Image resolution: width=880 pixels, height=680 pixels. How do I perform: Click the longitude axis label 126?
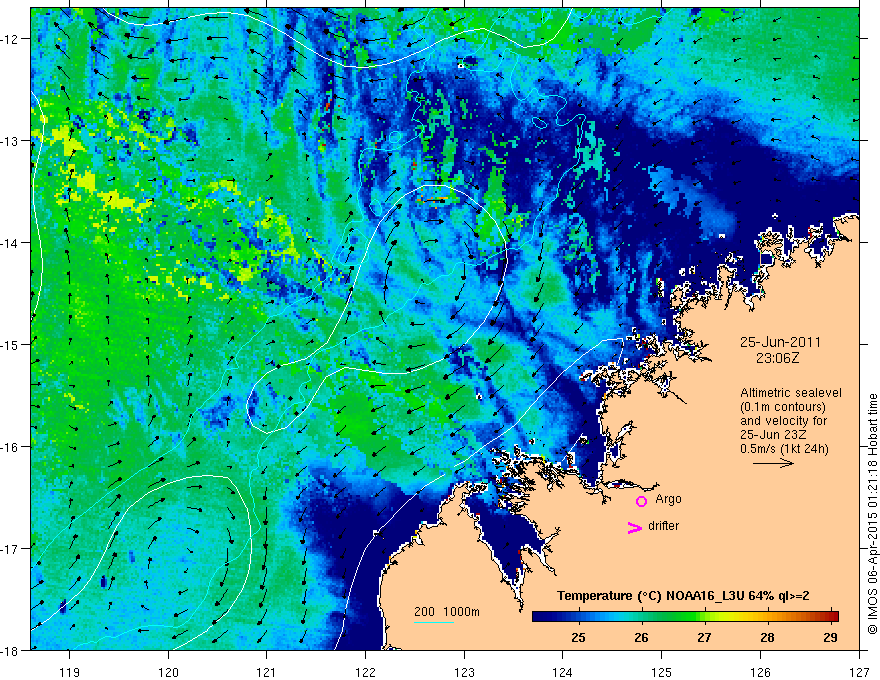[760, 672]
